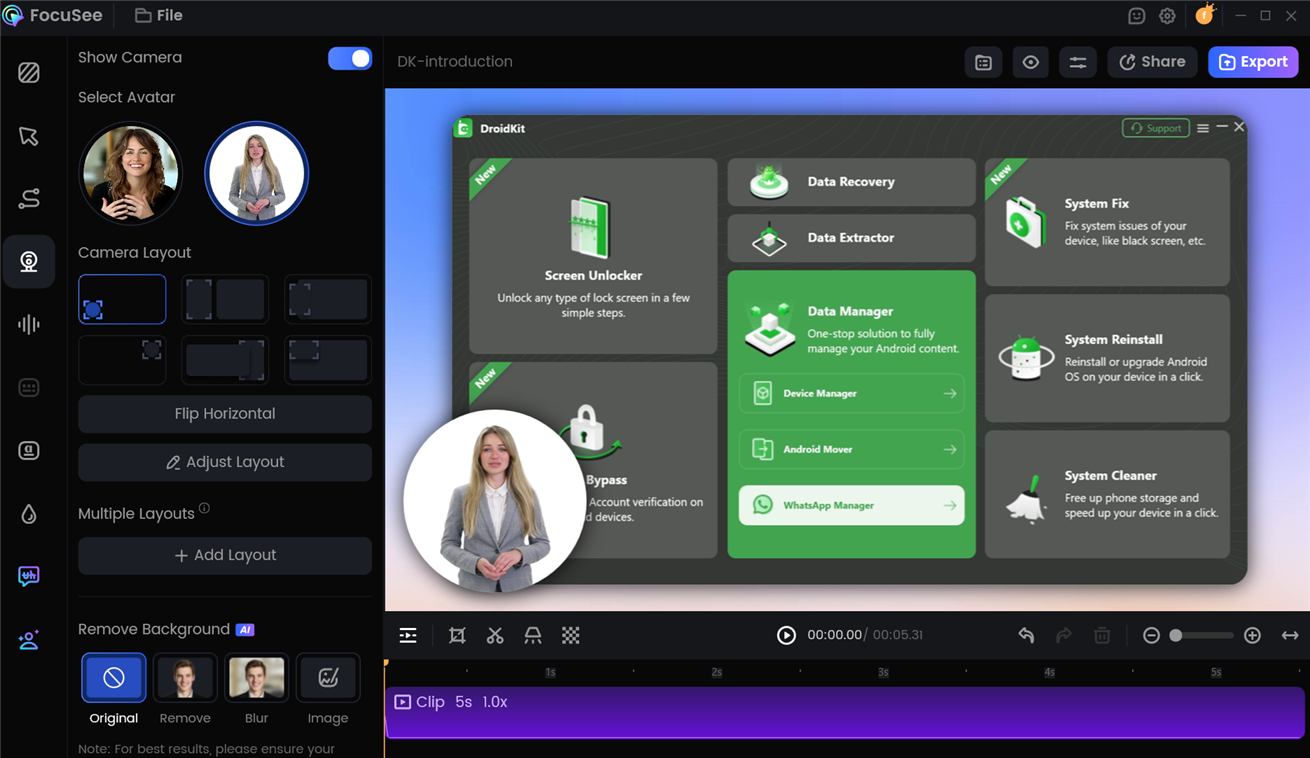Click the undo arrow icon

(1026, 636)
